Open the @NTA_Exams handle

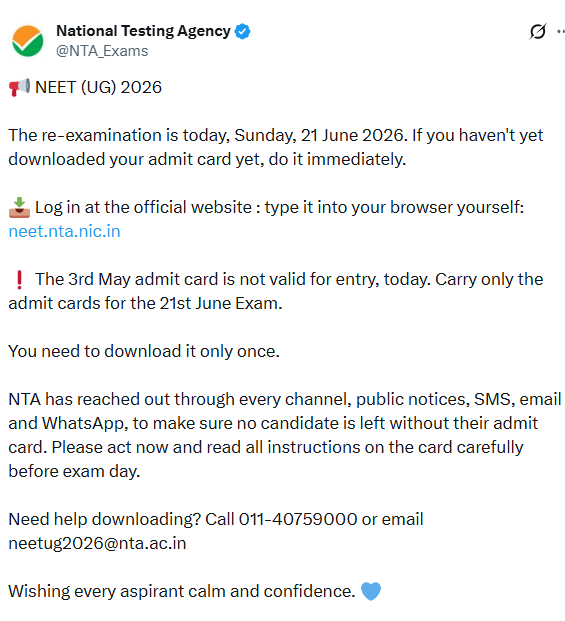pyautogui.click(x=102, y=51)
